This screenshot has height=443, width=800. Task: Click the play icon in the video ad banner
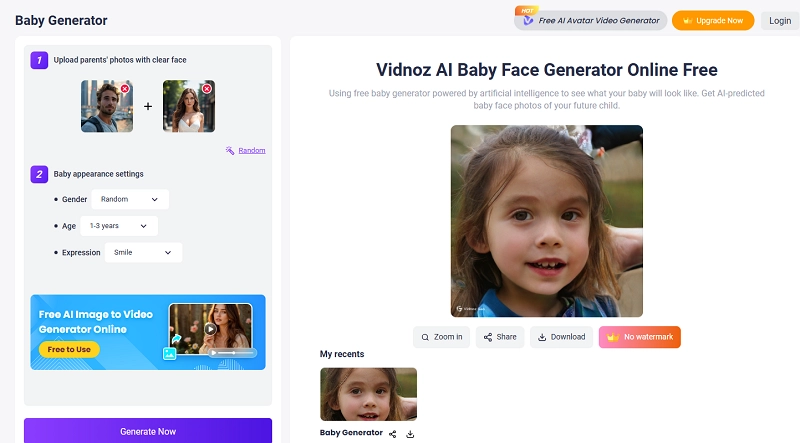[210, 328]
